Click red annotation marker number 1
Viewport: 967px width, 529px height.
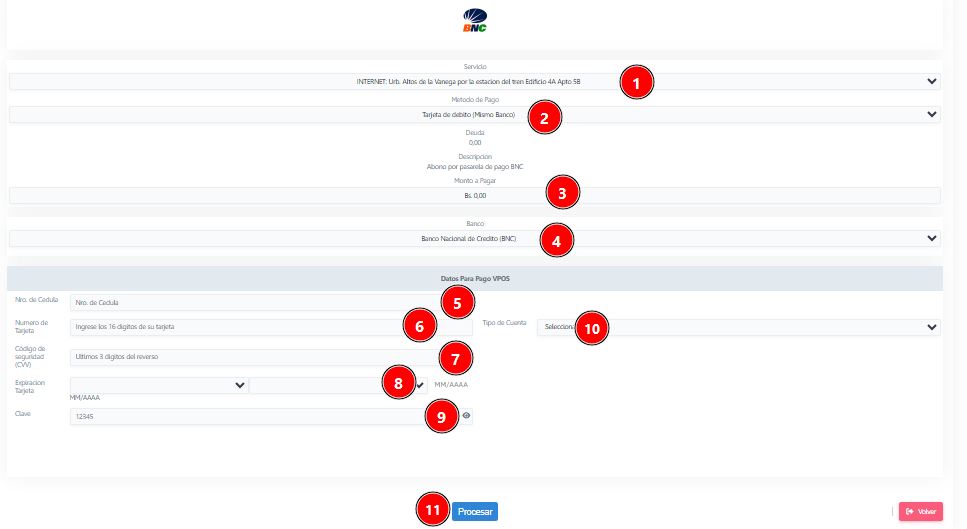point(636,82)
